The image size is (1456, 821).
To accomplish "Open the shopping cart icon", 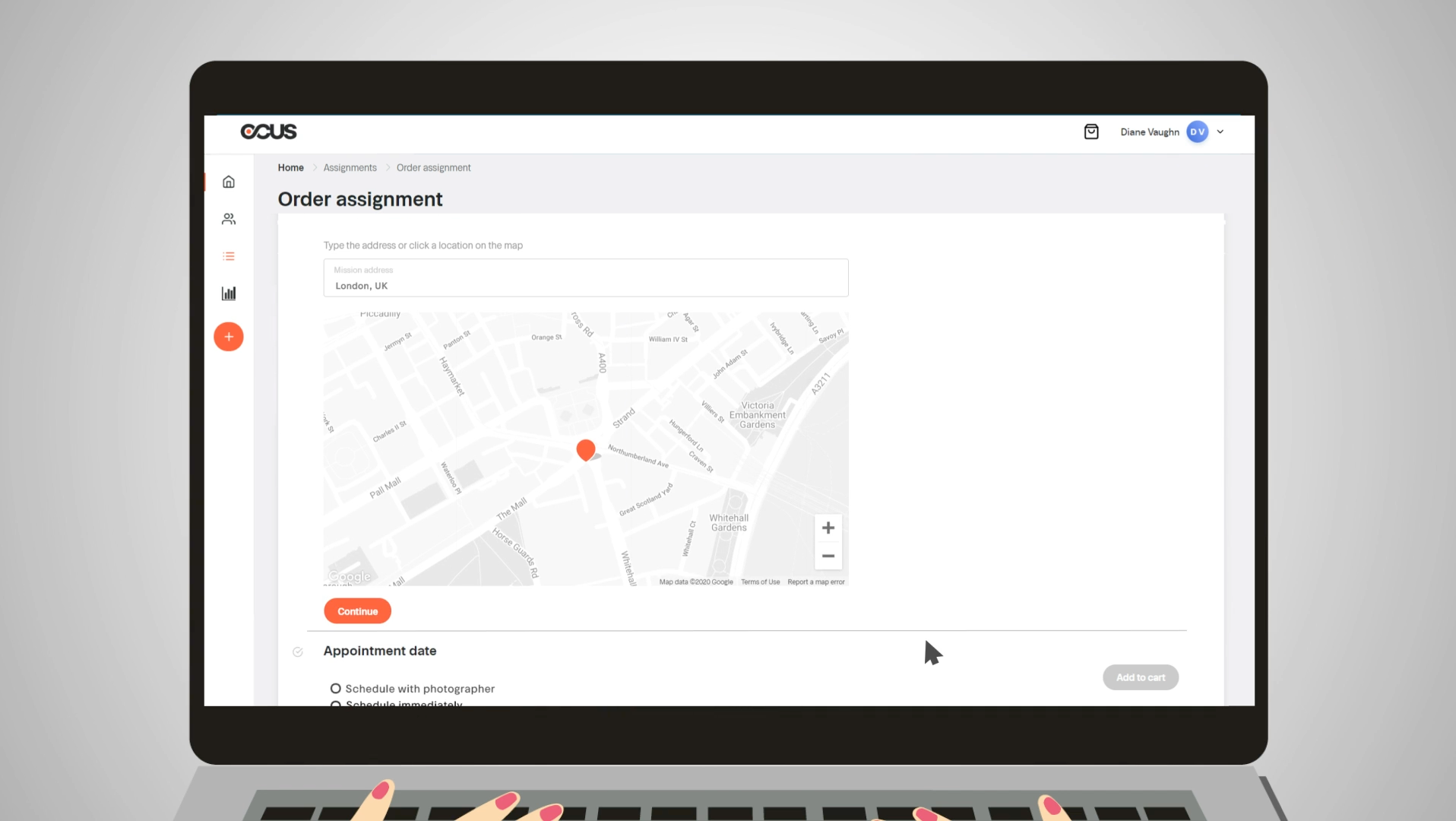I will (1091, 132).
